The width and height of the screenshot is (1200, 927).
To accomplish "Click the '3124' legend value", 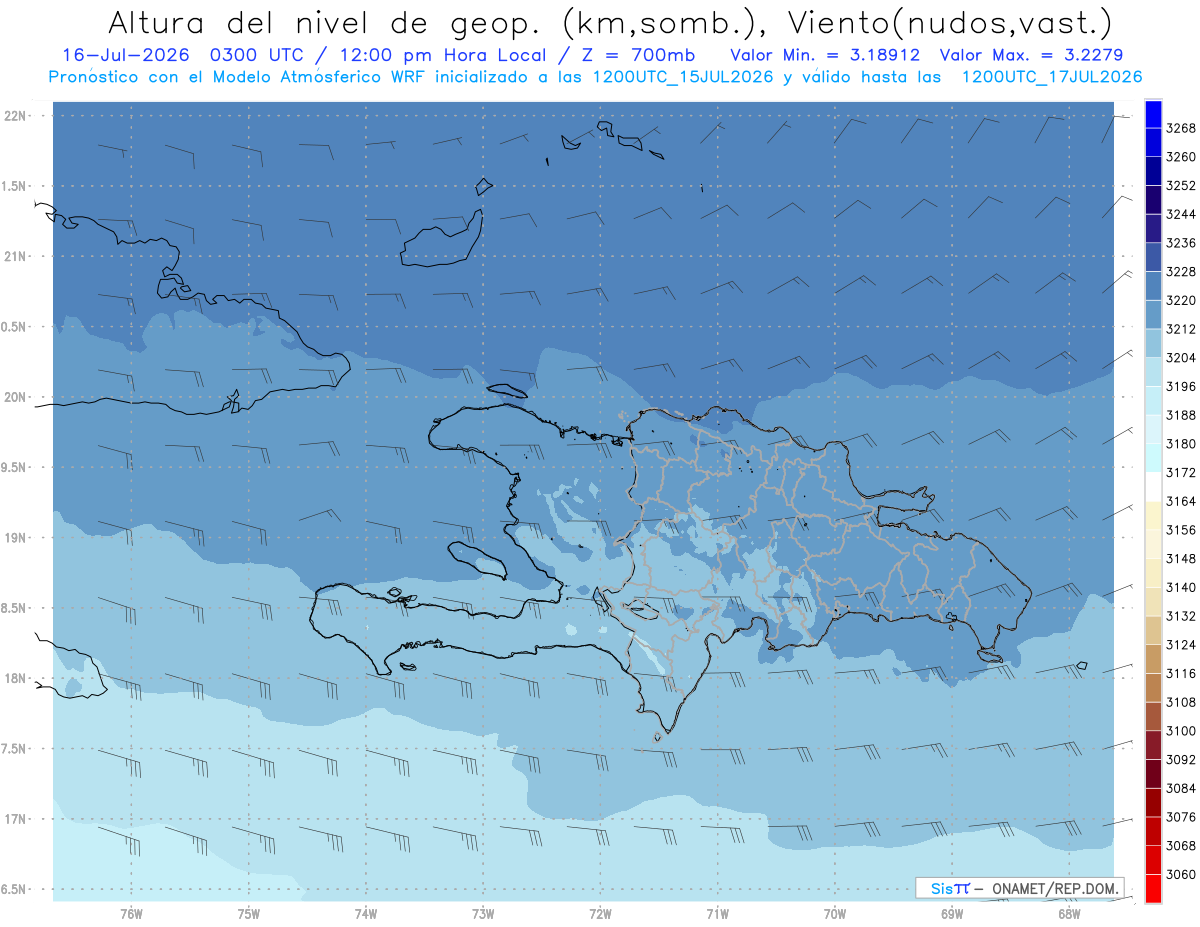I will tap(1181, 645).
